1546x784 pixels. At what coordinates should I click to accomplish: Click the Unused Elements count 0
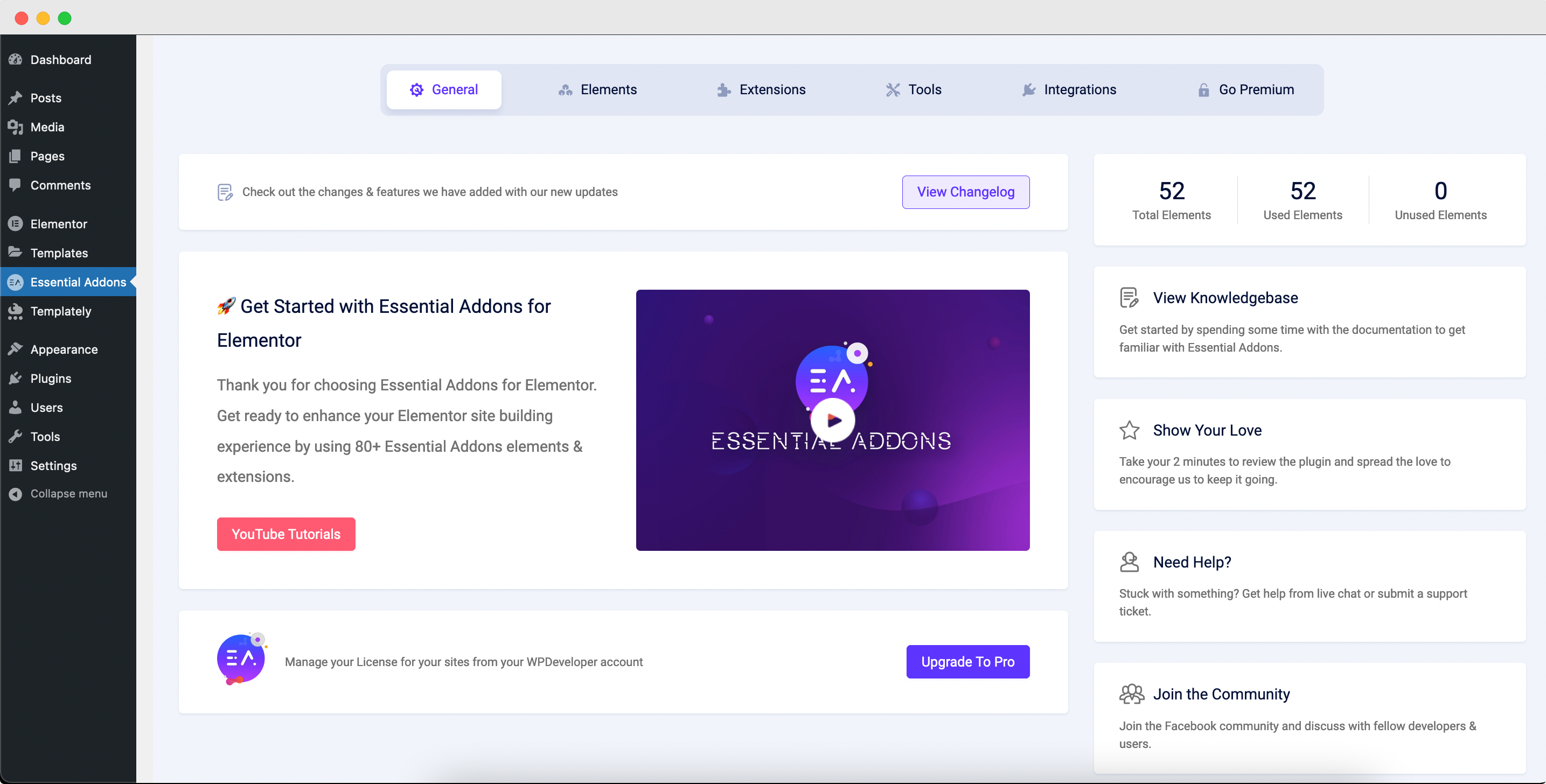click(x=1440, y=191)
